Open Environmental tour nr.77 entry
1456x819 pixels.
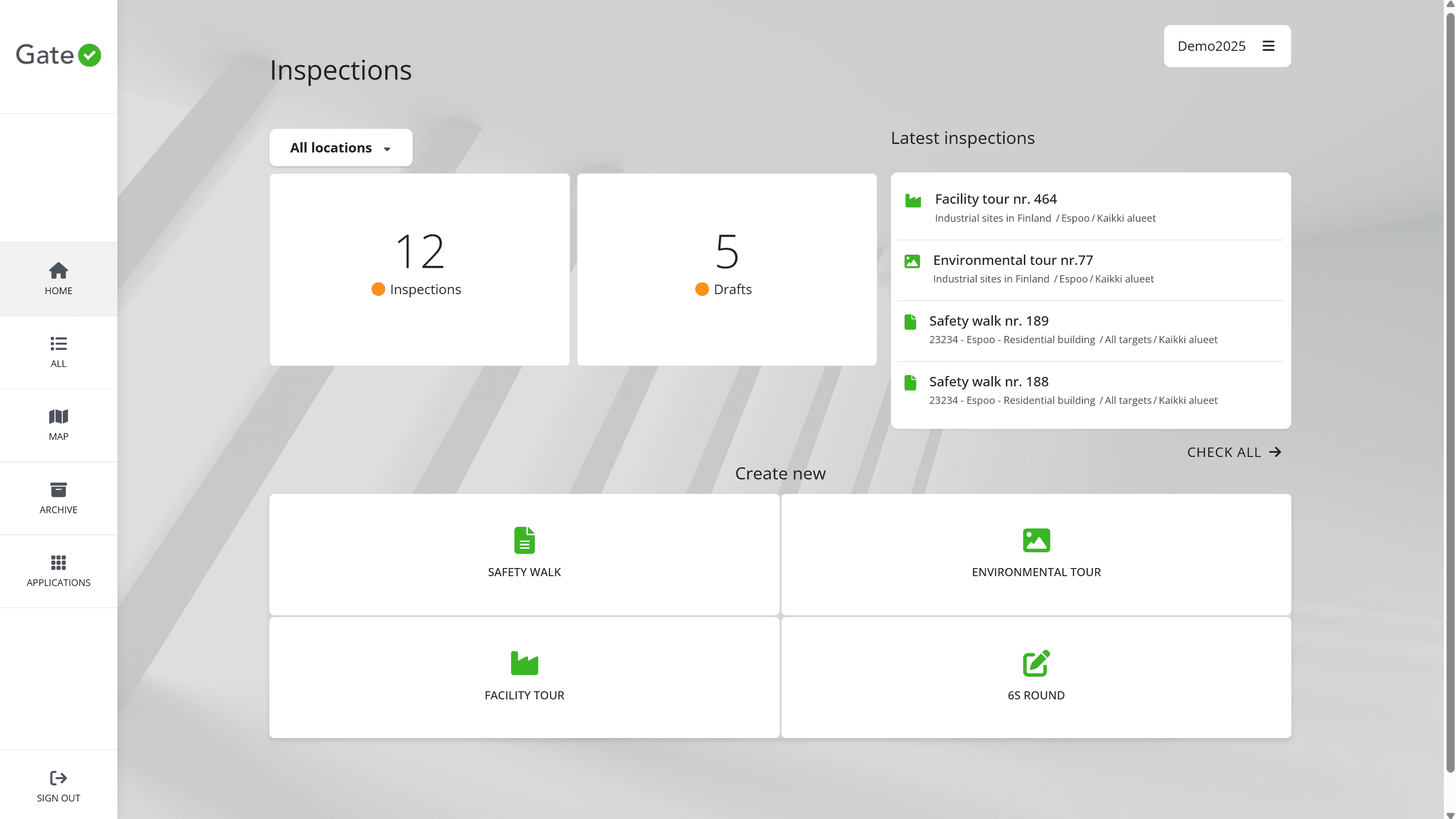click(1012, 260)
